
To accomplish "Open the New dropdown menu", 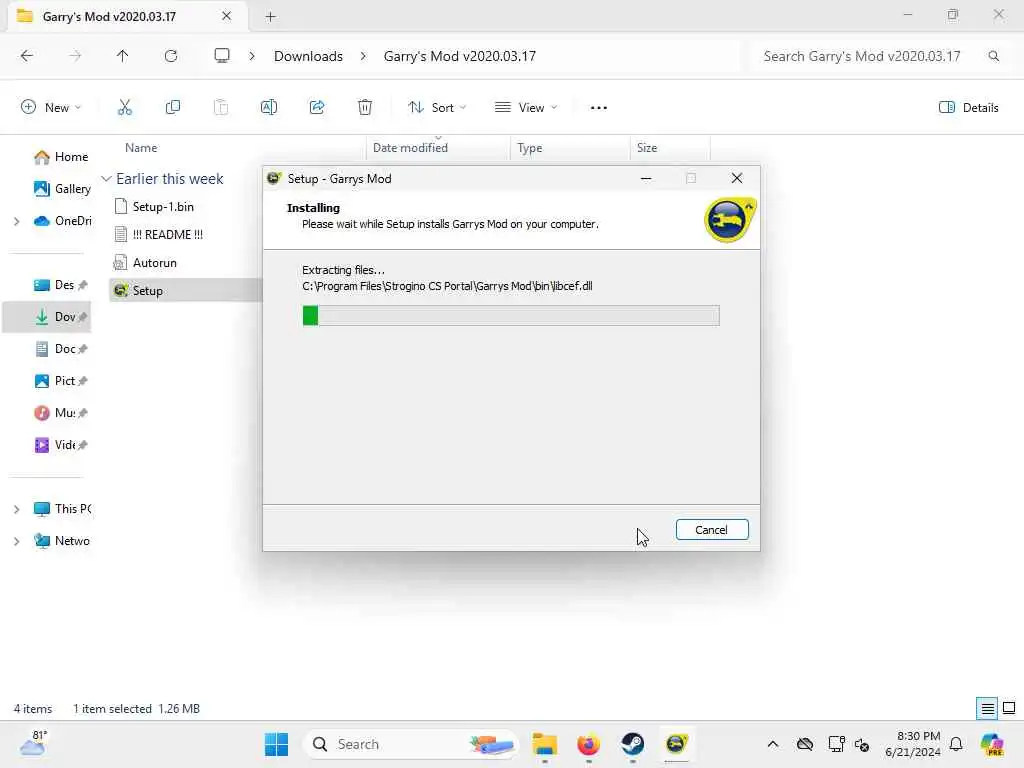I will [51, 108].
